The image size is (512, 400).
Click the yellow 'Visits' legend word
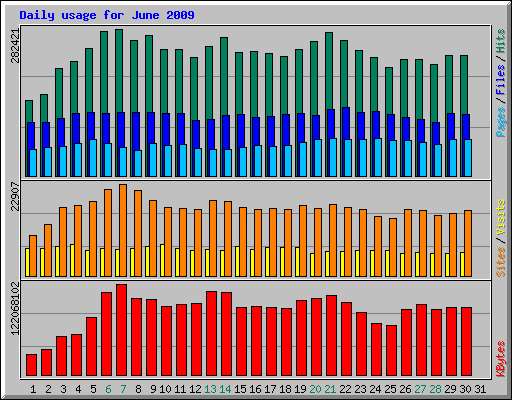(501, 218)
